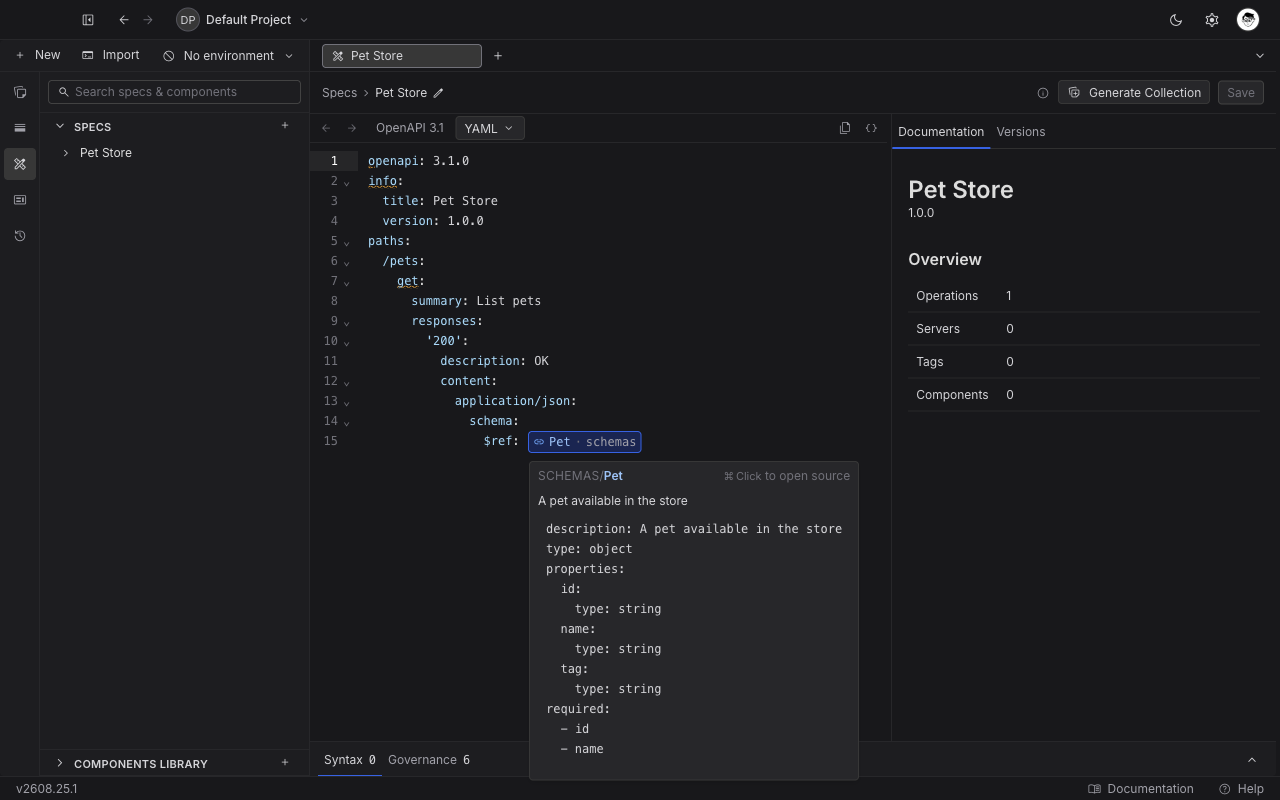Open the Syntax 0 tab
This screenshot has height=800, width=1280.
(x=349, y=760)
